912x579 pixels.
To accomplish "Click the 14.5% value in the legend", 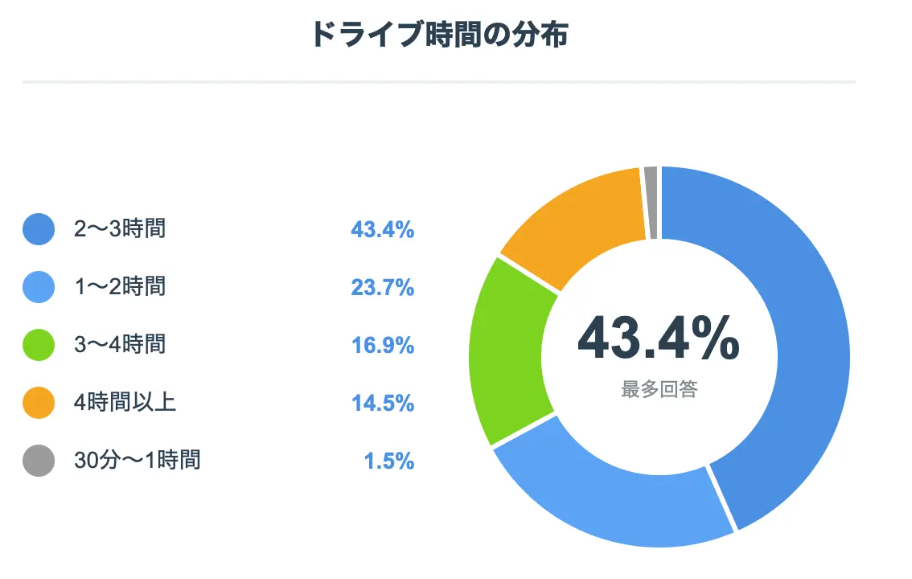I will [382, 404].
